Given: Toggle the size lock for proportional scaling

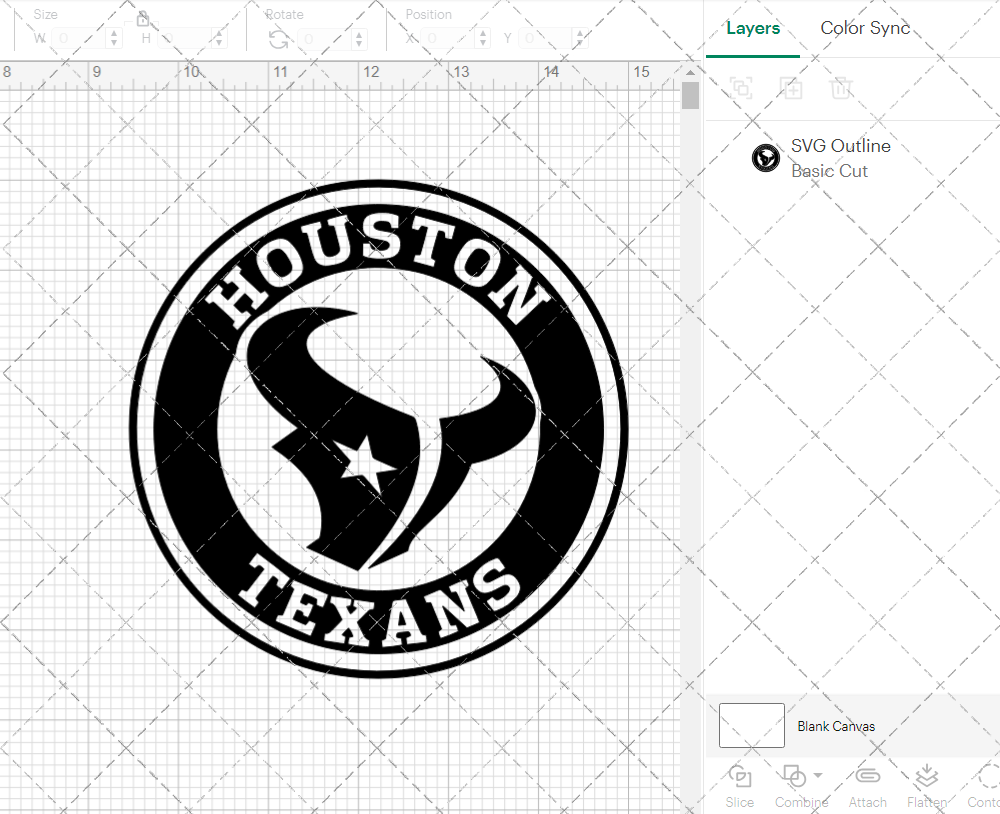Looking at the screenshot, I should [x=143, y=17].
